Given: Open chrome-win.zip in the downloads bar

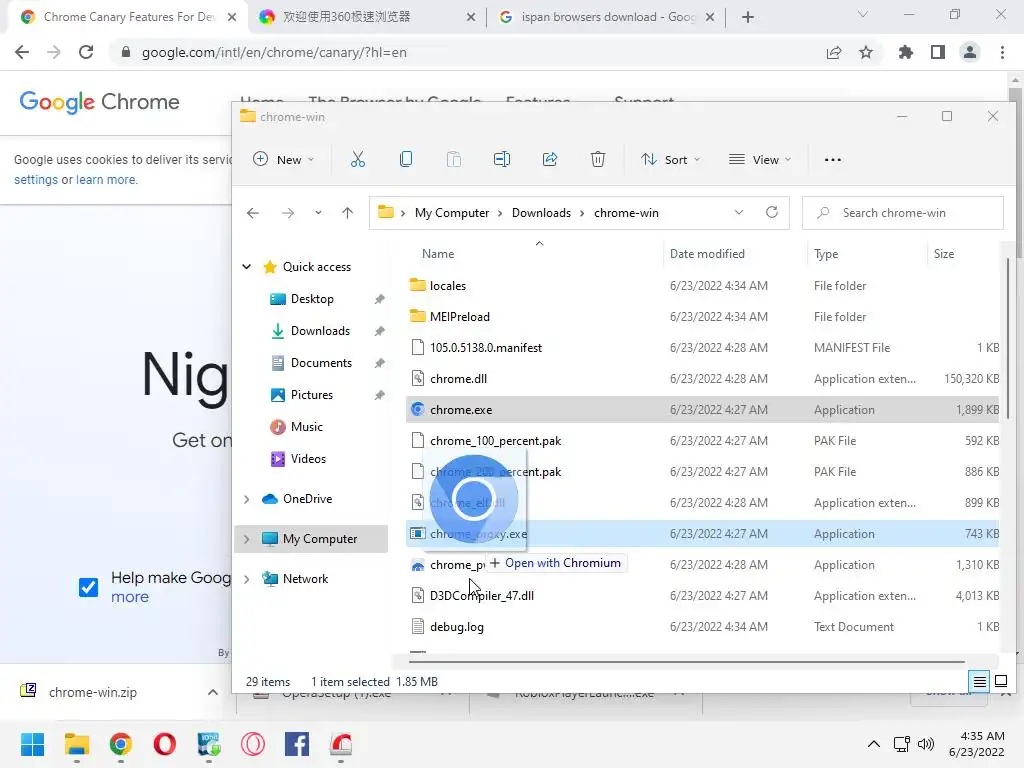Looking at the screenshot, I should point(93,692).
